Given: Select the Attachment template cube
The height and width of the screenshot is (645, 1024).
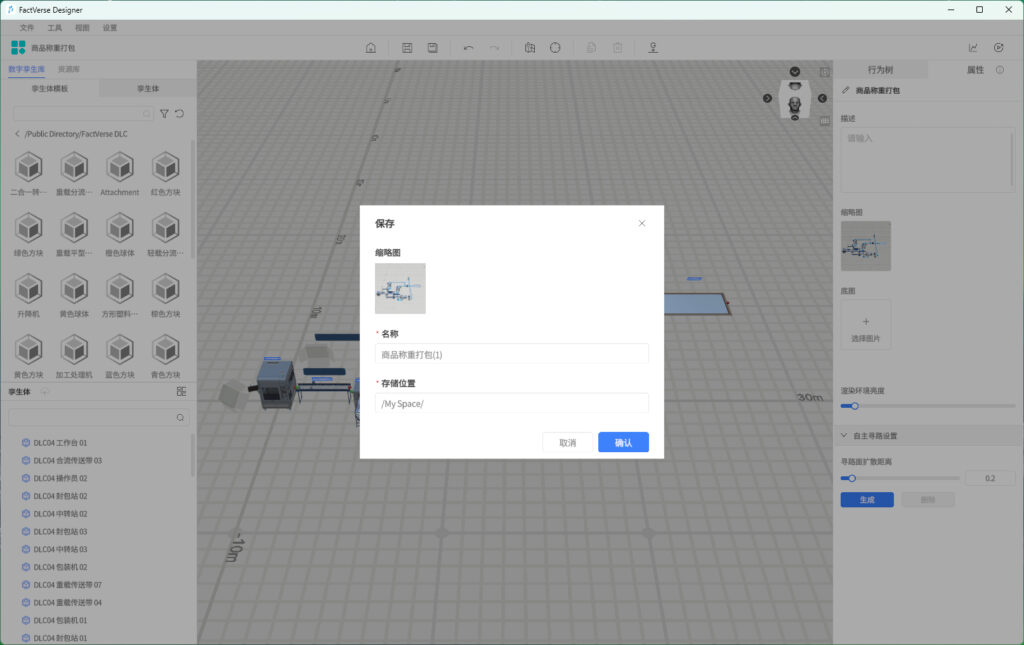Looking at the screenshot, I should [120, 173].
